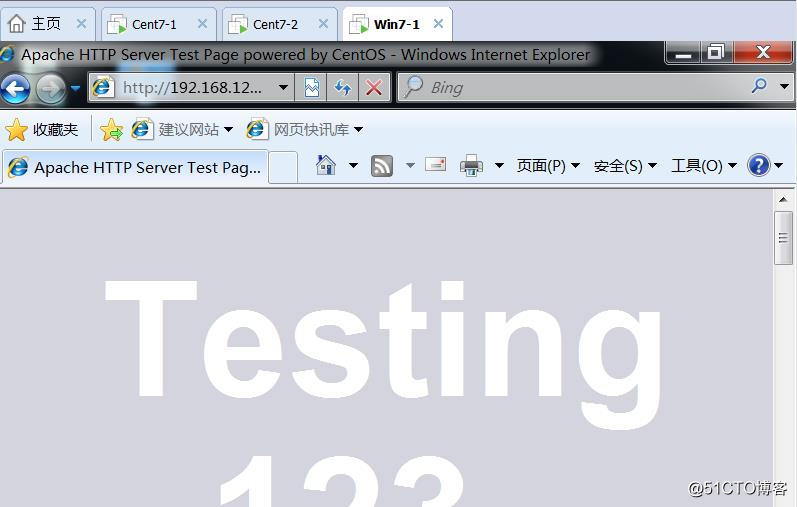797x507 pixels.
Task: Open 网页快讯库 web slice gallery
Action: [x=298, y=130]
